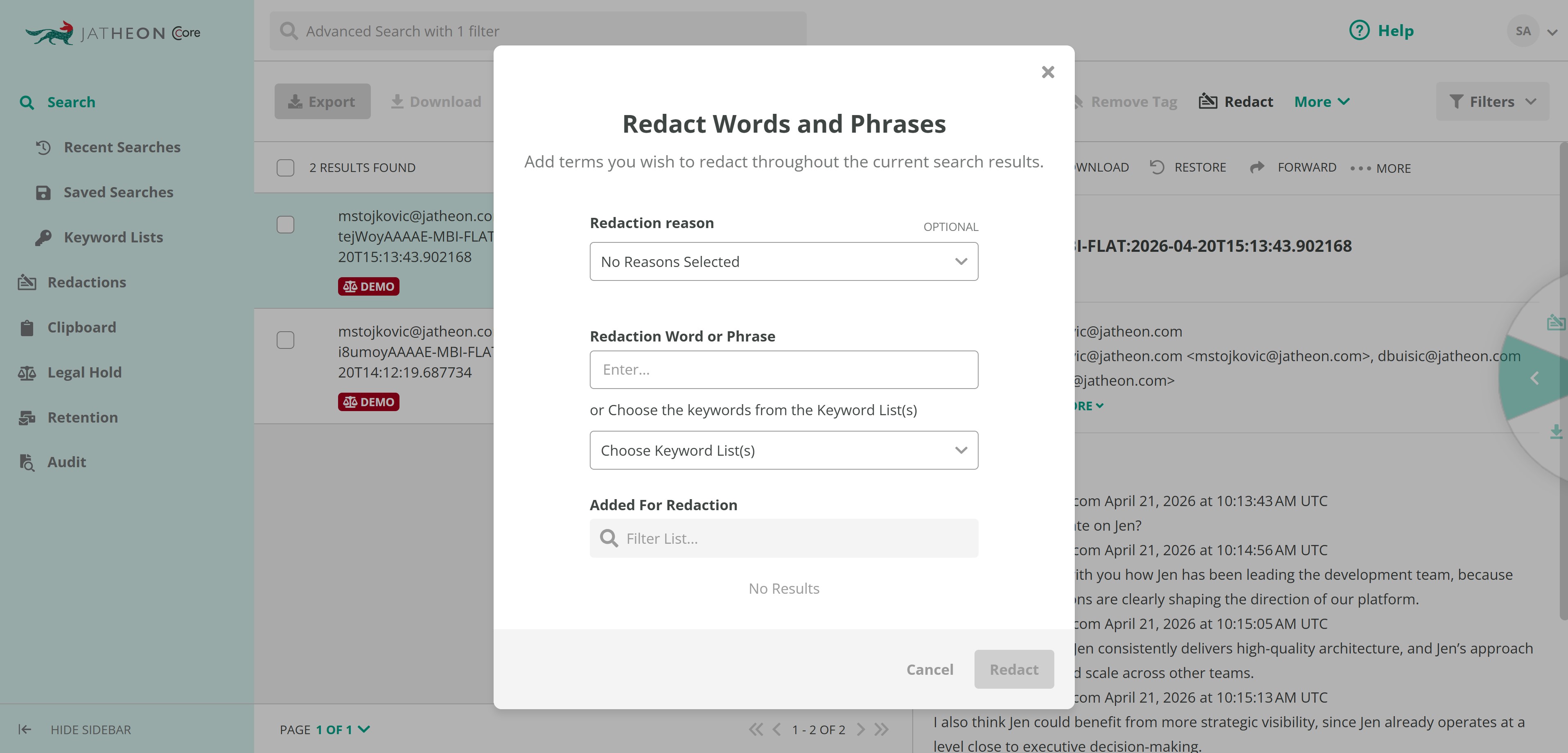Close the Redact Words and Phrases dialog
The height and width of the screenshot is (753, 1568).
click(x=1047, y=72)
